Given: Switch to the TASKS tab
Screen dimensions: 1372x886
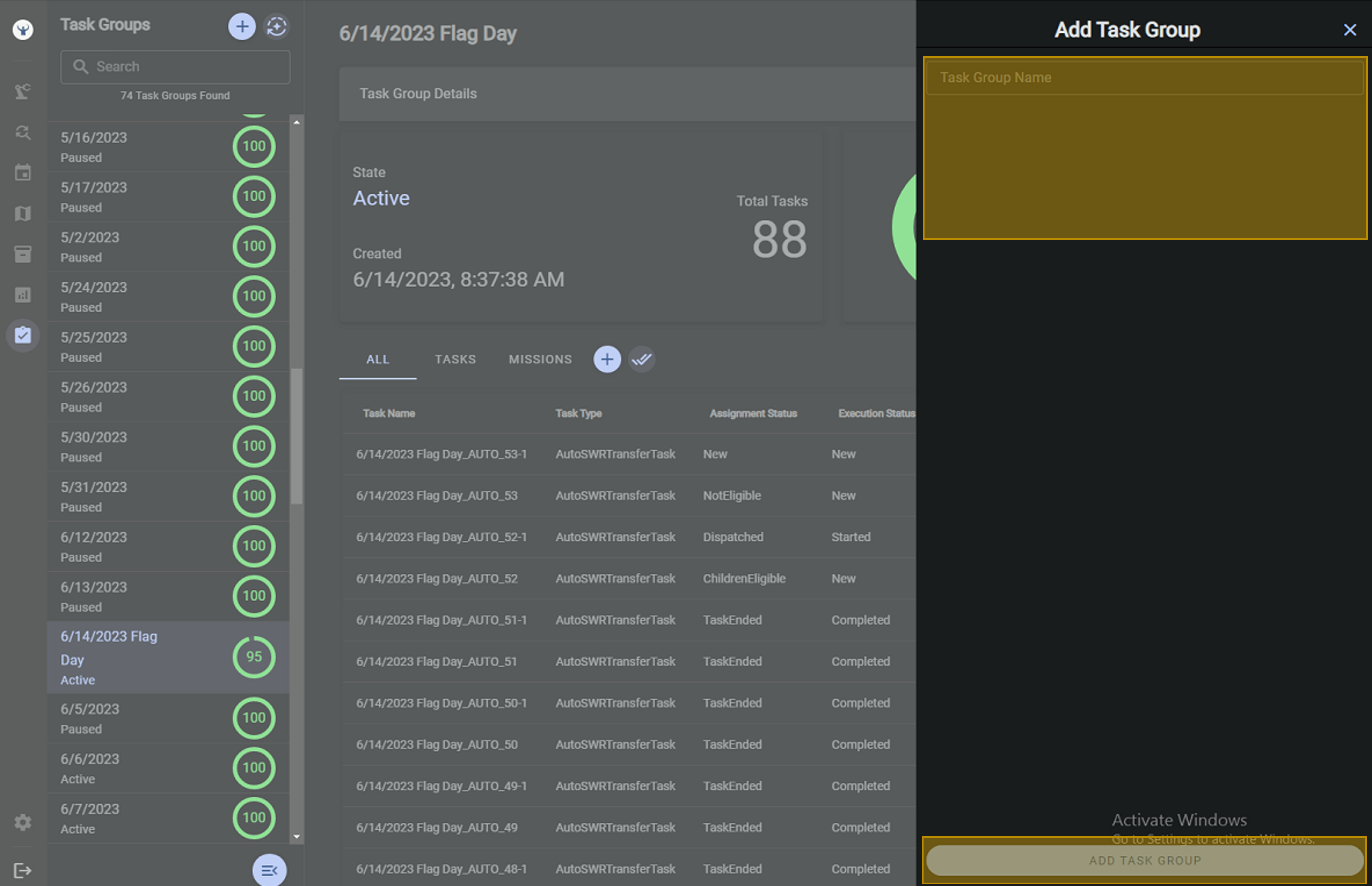Looking at the screenshot, I should (455, 360).
